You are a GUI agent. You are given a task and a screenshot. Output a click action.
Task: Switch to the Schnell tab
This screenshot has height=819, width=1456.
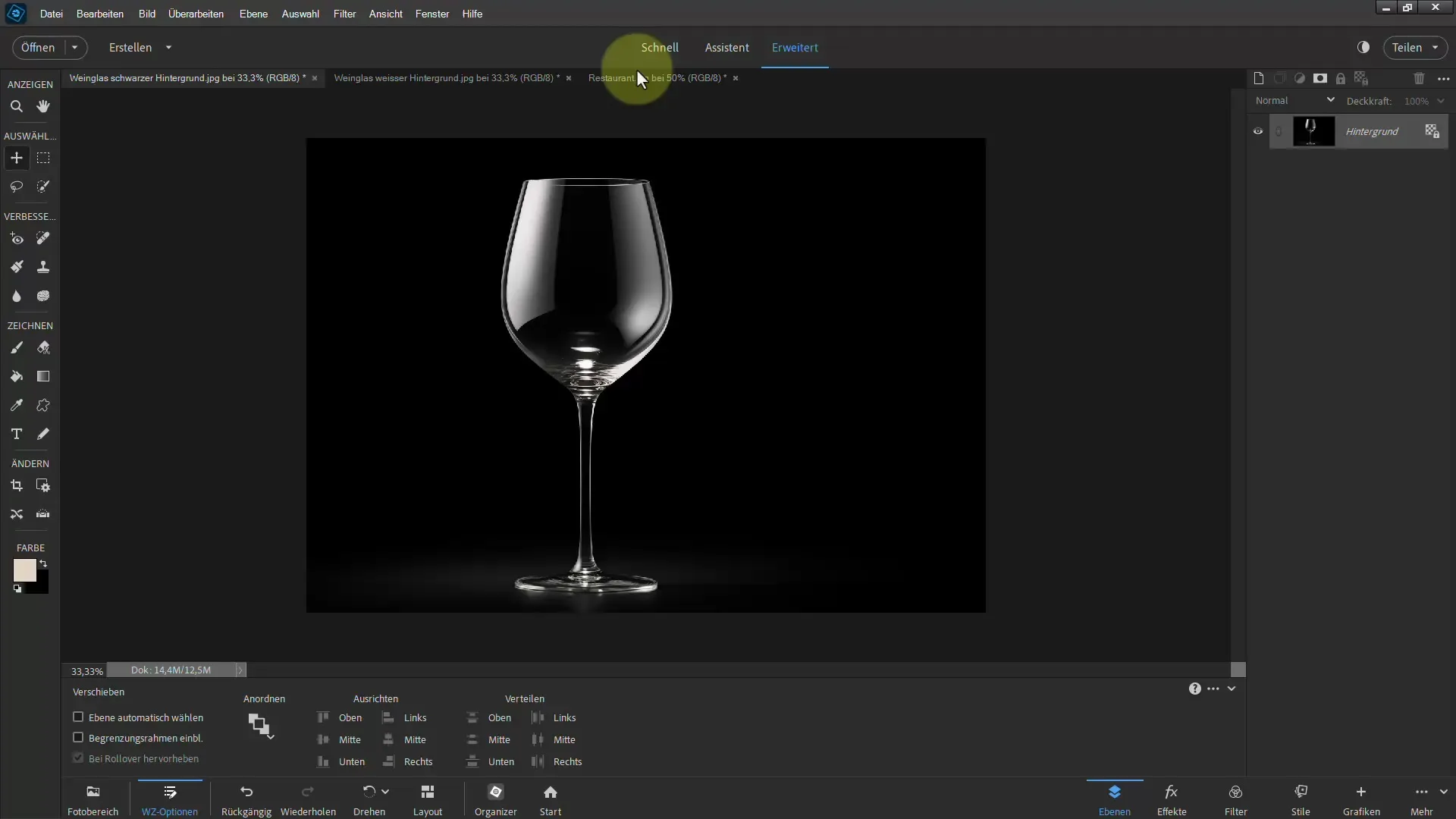tap(659, 47)
